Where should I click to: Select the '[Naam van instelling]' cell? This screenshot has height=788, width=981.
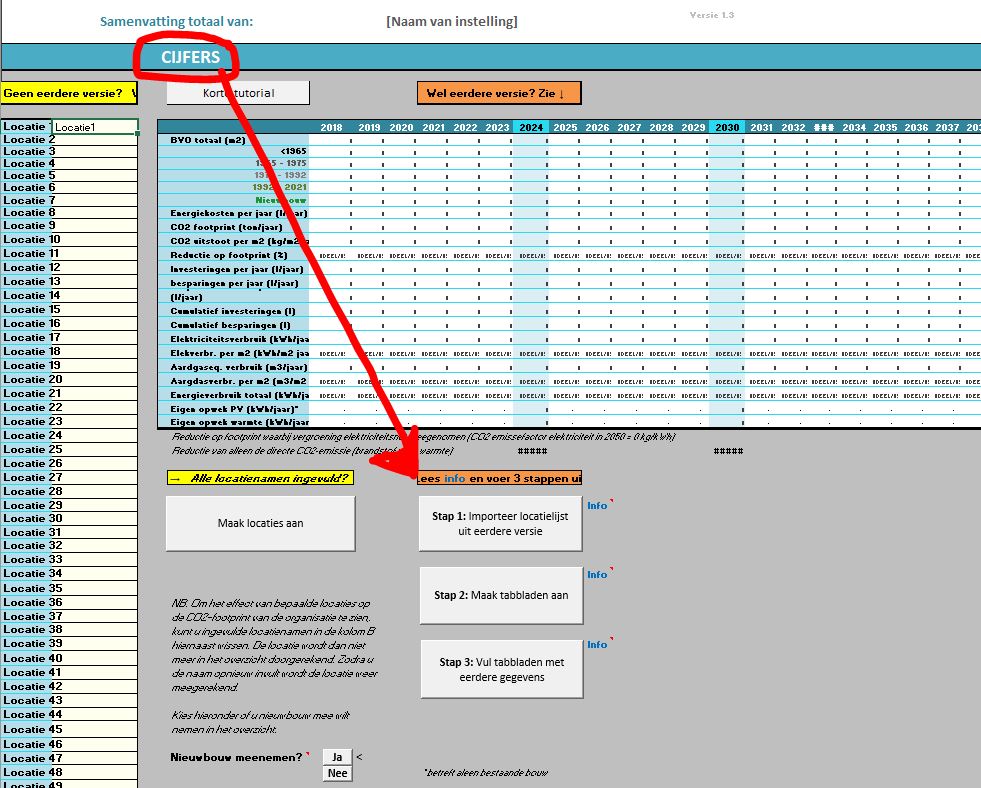[x=452, y=21]
